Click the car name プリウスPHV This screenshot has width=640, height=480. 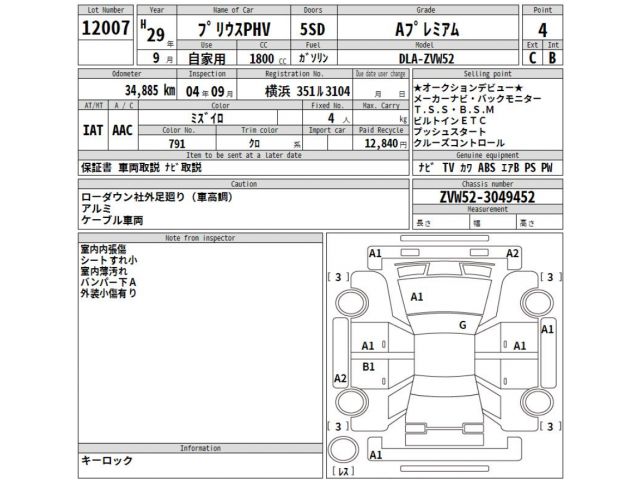point(233,30)
